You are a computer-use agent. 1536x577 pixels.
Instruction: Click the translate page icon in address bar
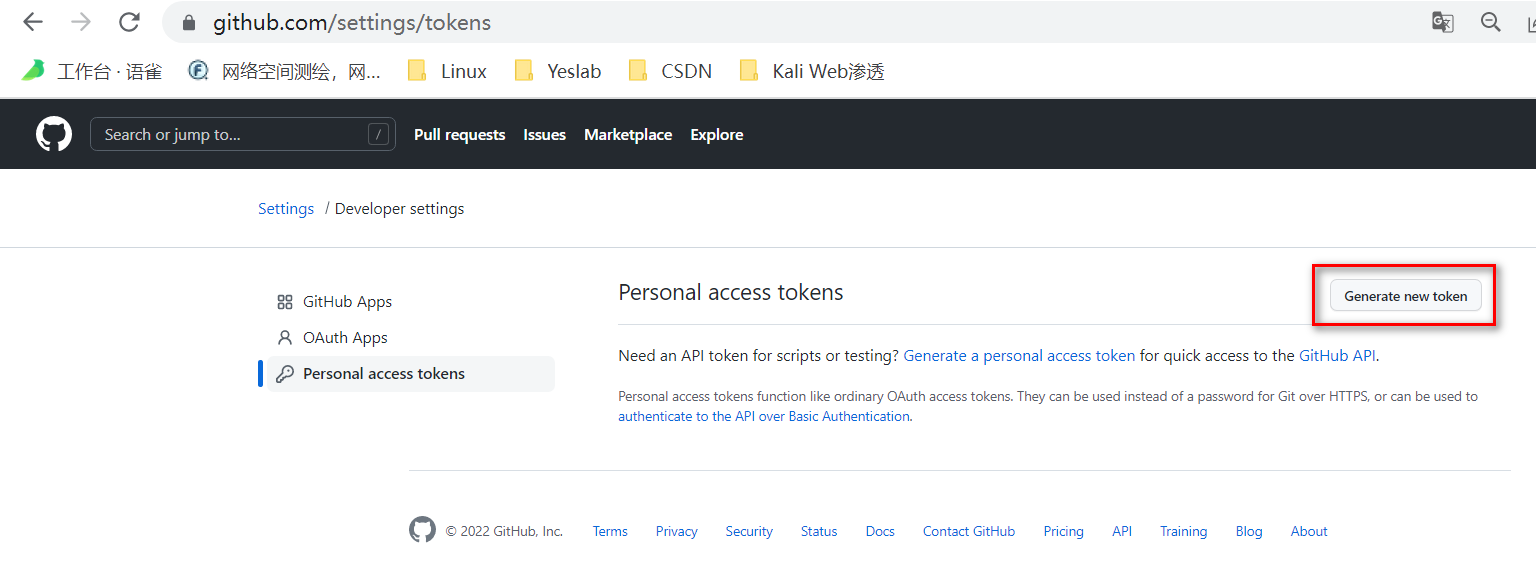tap(1442, 22)
